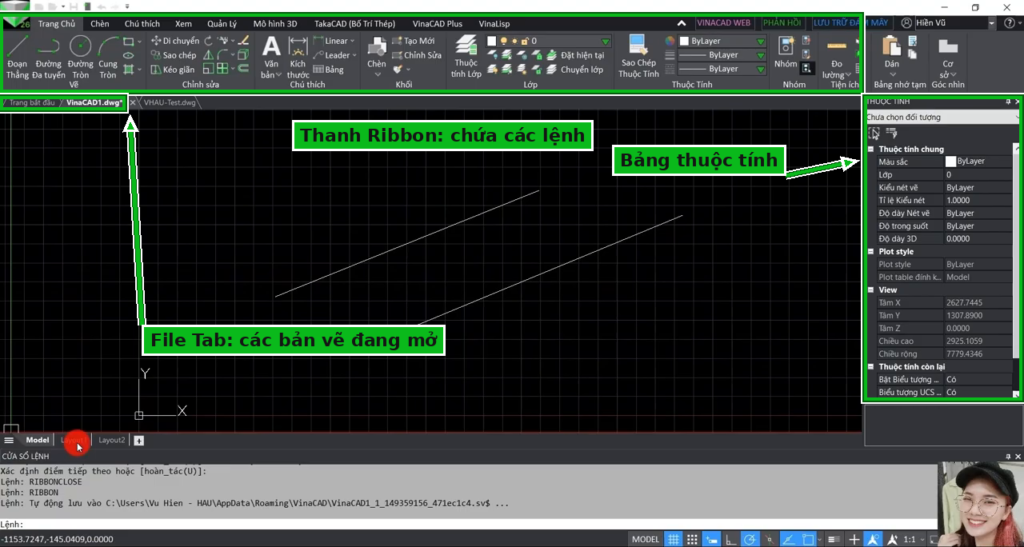Click Đặt hiện tại layer button
This screenshot has width=1024, height=547.
pyautogui.click(x=575, y=55)
